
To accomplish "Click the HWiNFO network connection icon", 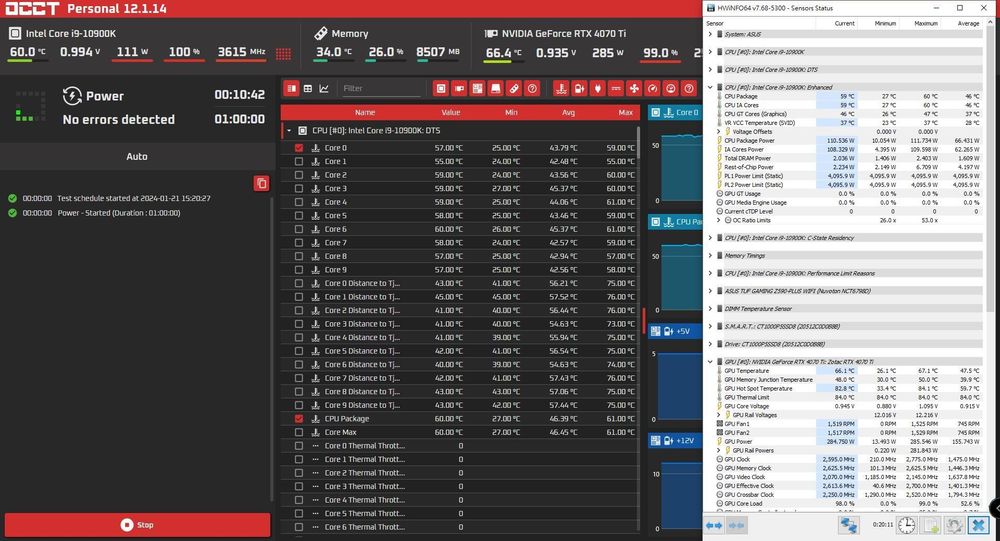I will click(x=848, y=525).
